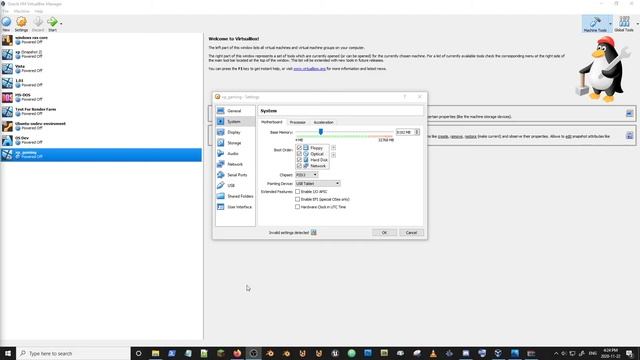
Task: Open virtualbox.org link in welcome text
Action: coord(309,69)
